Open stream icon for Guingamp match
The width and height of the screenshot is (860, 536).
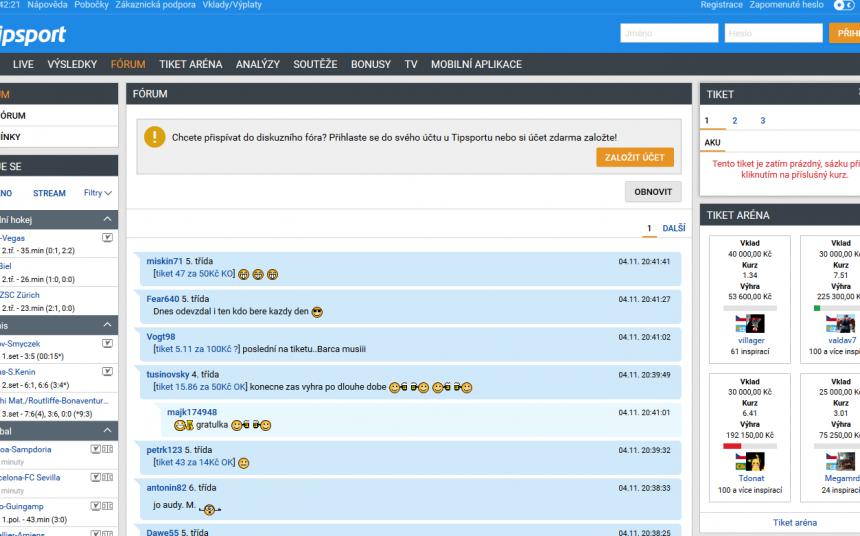tap(95, 506)
